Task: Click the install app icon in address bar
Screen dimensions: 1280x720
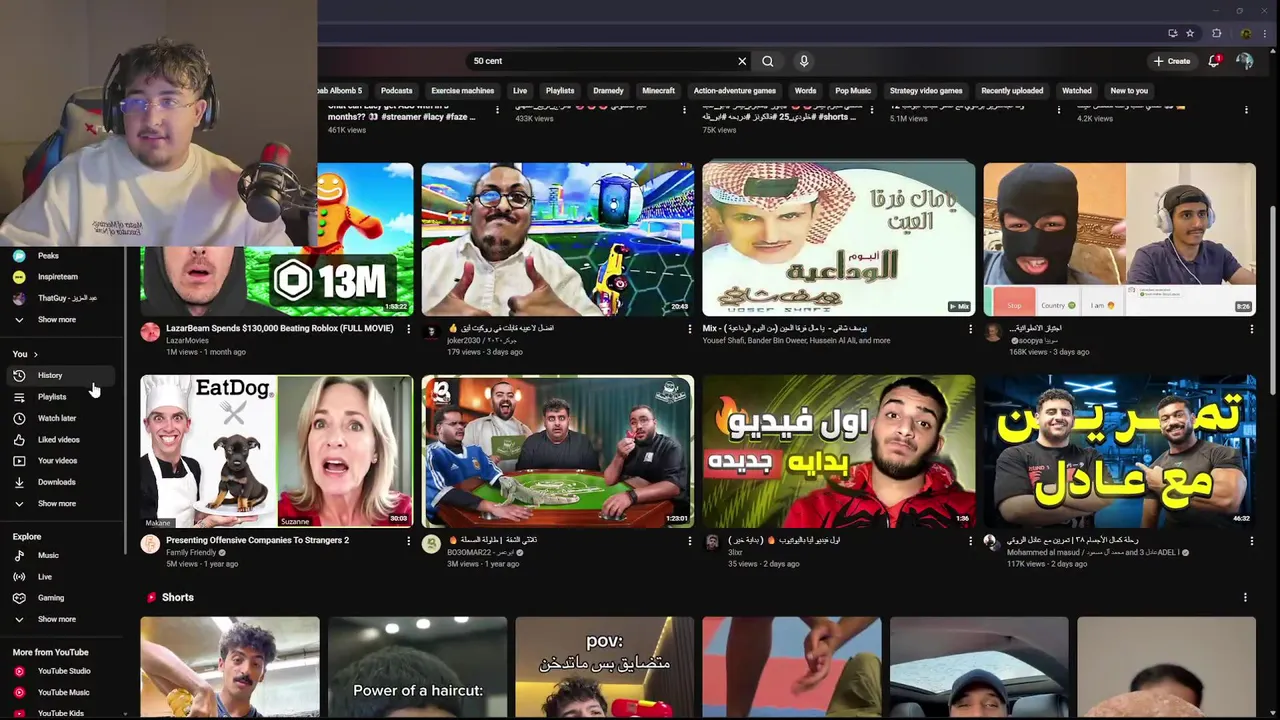Action: coord(1172,33)
